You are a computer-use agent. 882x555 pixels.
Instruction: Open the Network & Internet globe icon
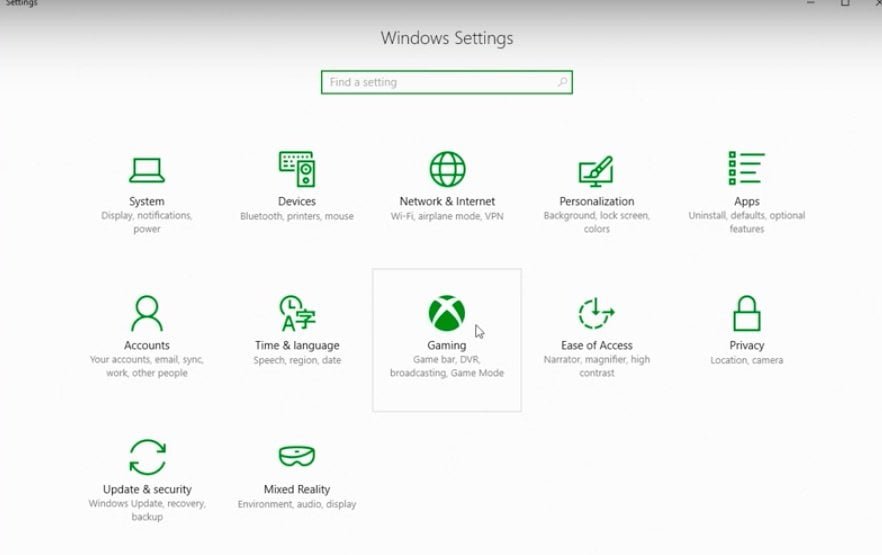447,169
